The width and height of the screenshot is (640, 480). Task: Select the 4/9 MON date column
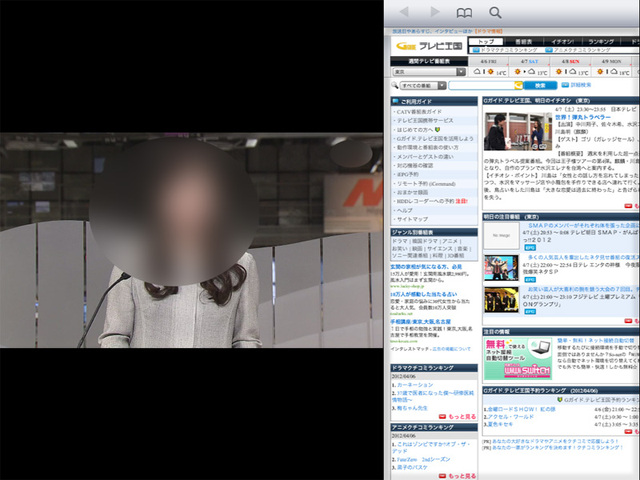[611, 61]
